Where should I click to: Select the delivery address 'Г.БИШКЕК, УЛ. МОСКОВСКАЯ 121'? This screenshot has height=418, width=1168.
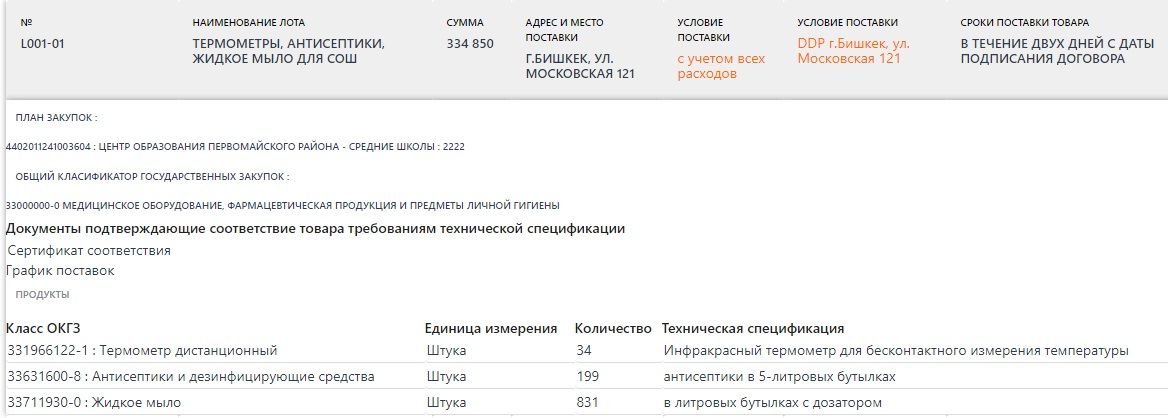(x=580, y=66)
